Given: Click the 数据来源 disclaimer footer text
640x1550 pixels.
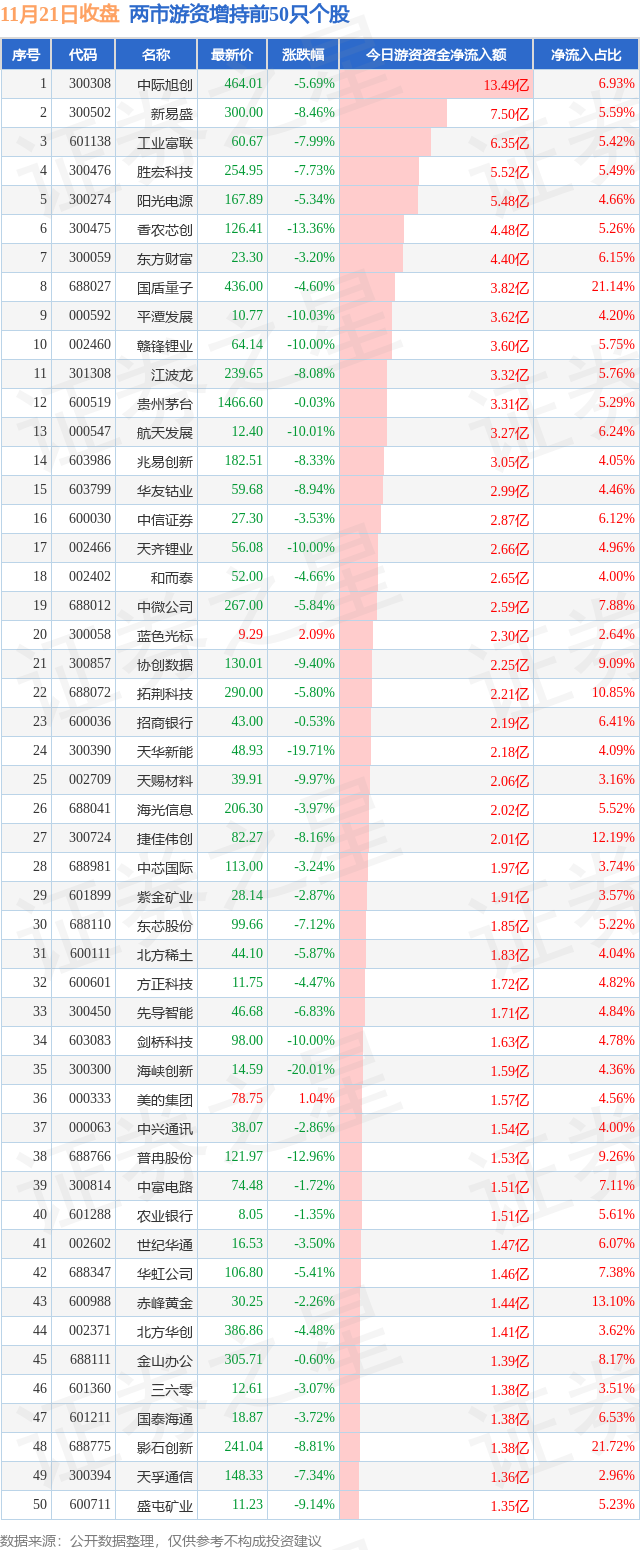Looking at the screenshot, I should click(161, 1541).
